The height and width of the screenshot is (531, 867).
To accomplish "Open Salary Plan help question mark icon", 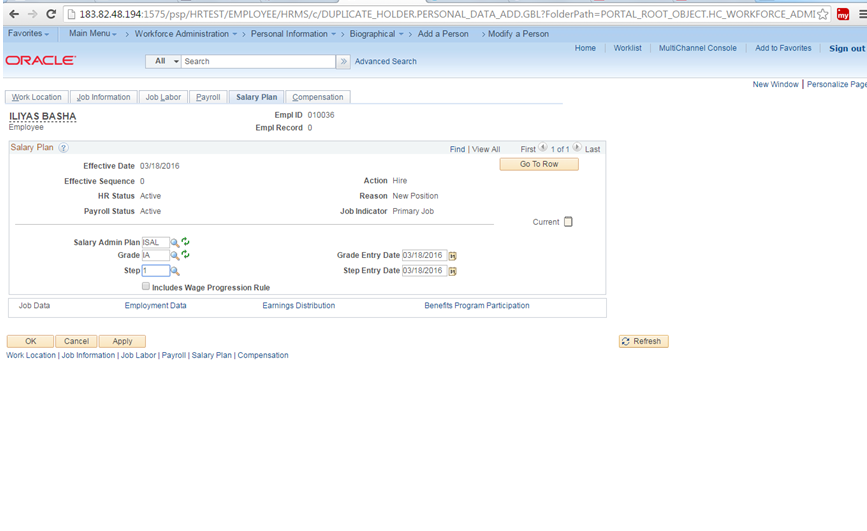I will coord(64,148).
